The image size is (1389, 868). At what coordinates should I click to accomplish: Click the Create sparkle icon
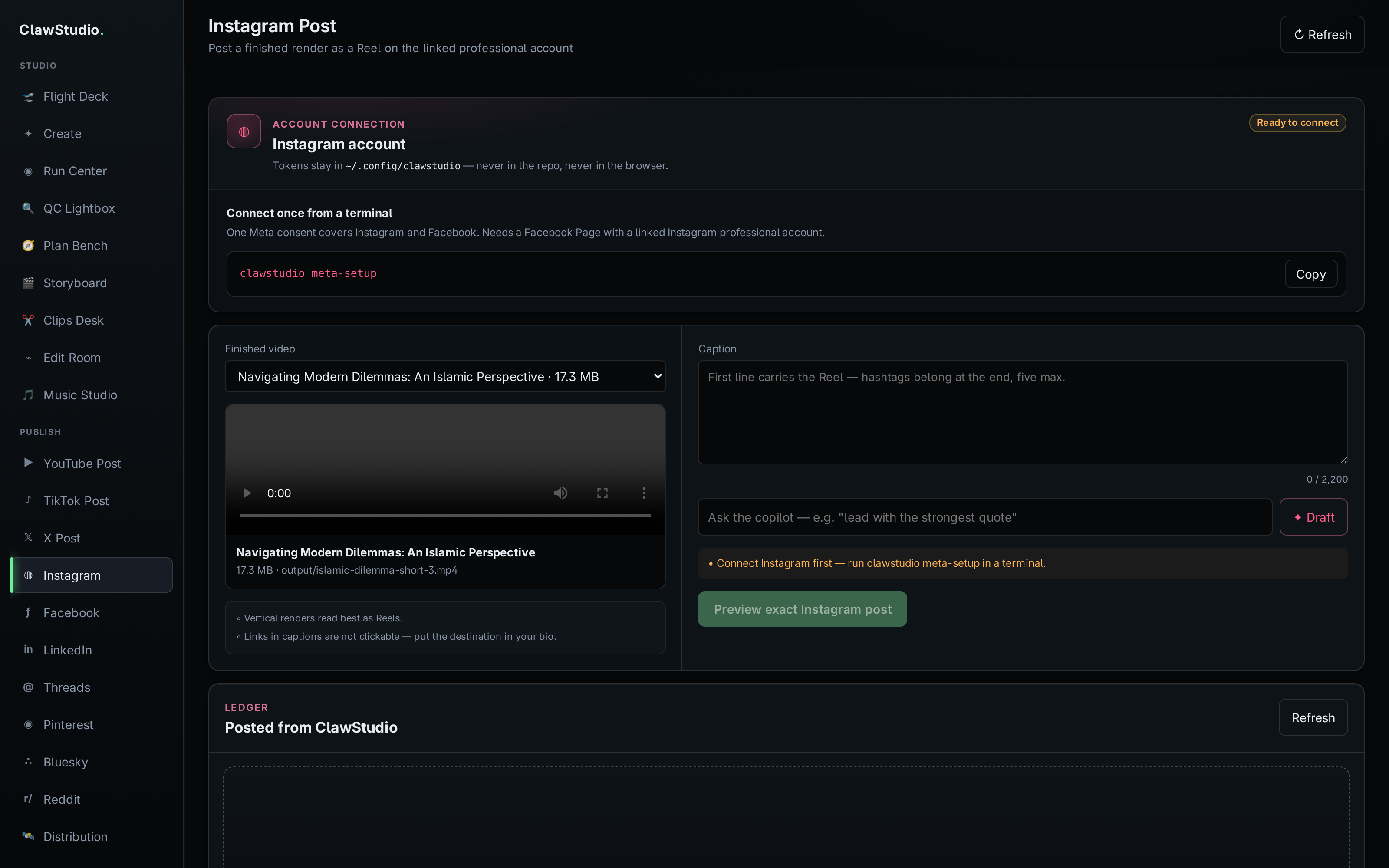(28, 134)
